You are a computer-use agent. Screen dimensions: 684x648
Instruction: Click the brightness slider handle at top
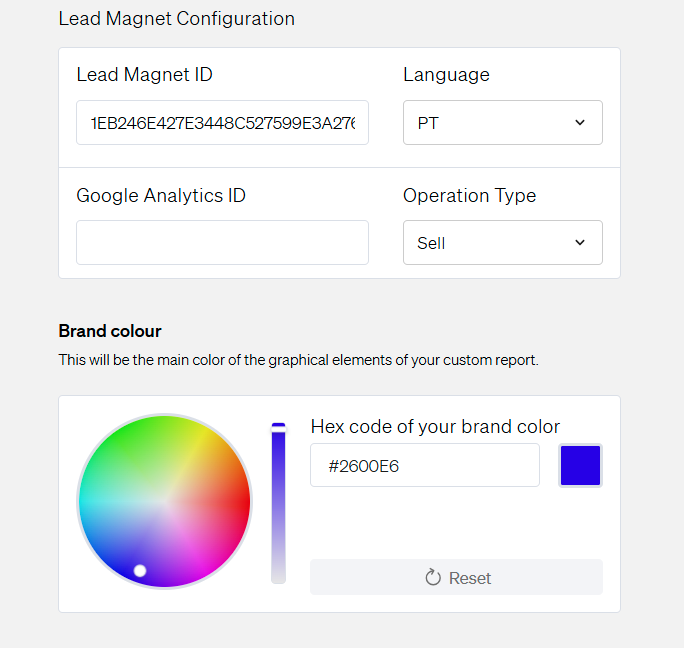pyautogui.click(x=278, y=427)
